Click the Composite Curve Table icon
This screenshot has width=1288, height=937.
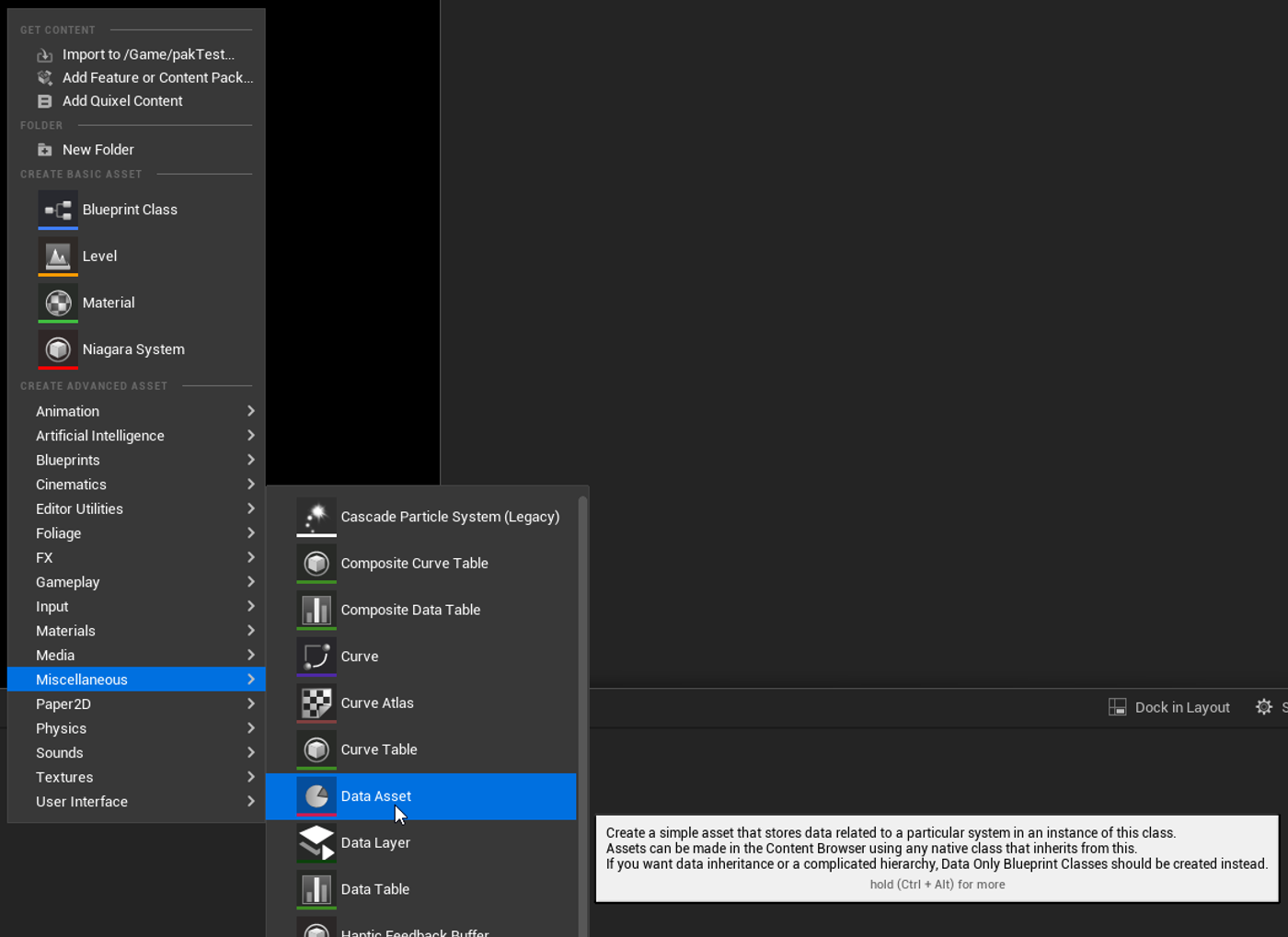[316, 564]
